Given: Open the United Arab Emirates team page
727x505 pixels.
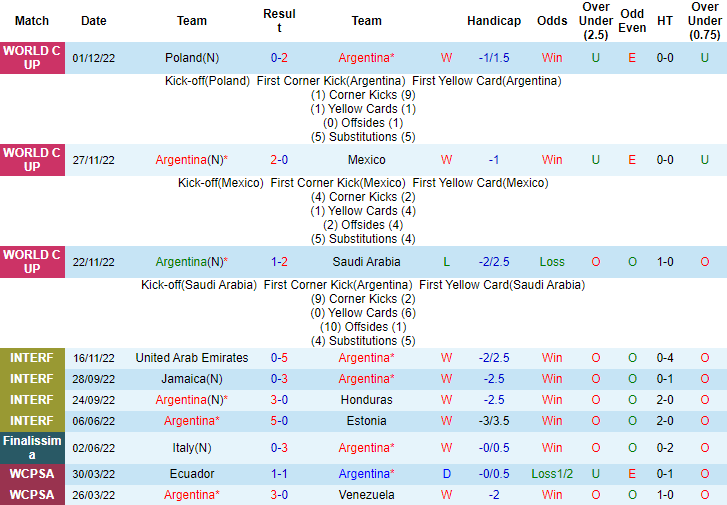Looking at the screenshot, I should point(192,358).
